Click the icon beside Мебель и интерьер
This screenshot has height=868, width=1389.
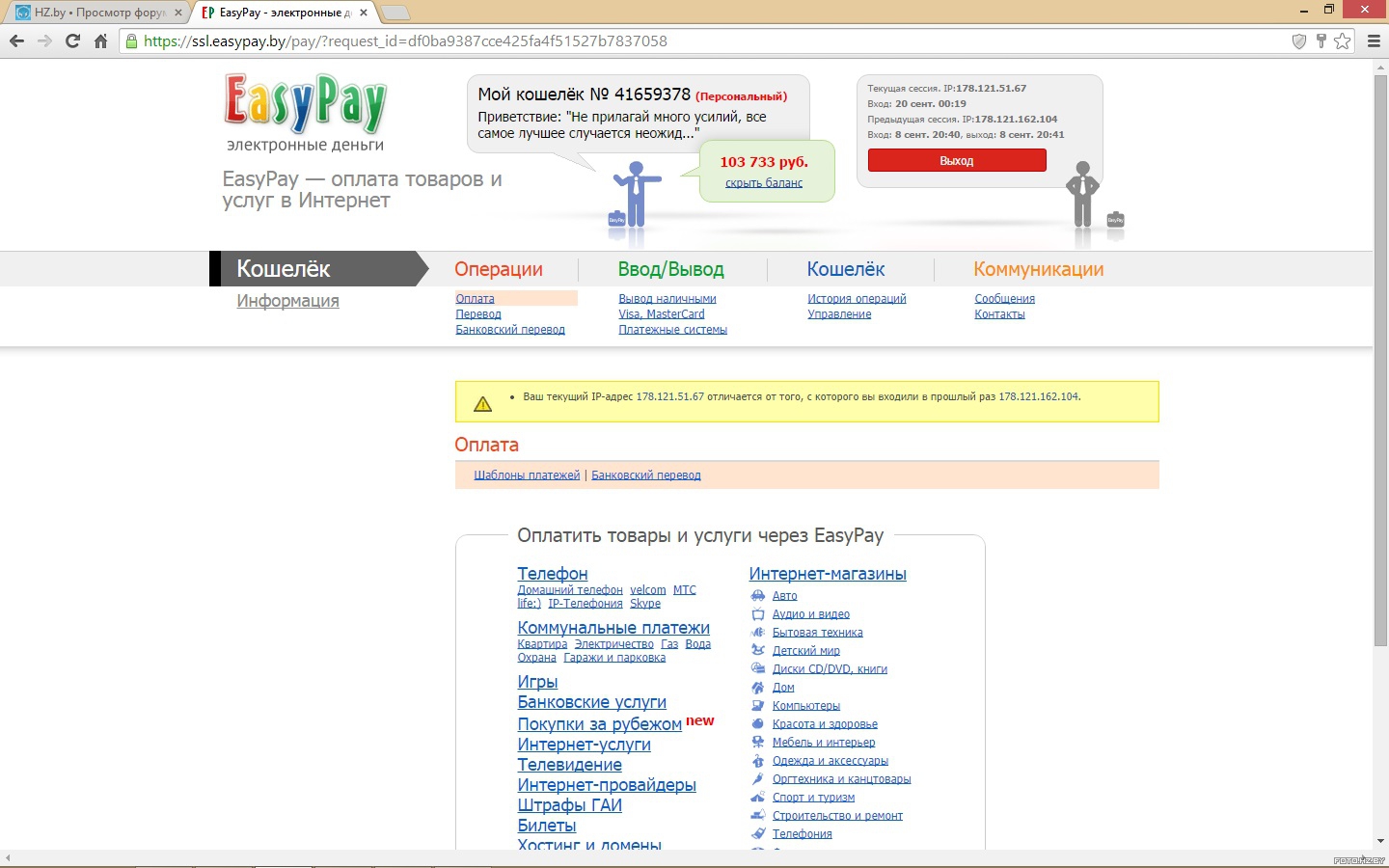click(x=758, y=743)
